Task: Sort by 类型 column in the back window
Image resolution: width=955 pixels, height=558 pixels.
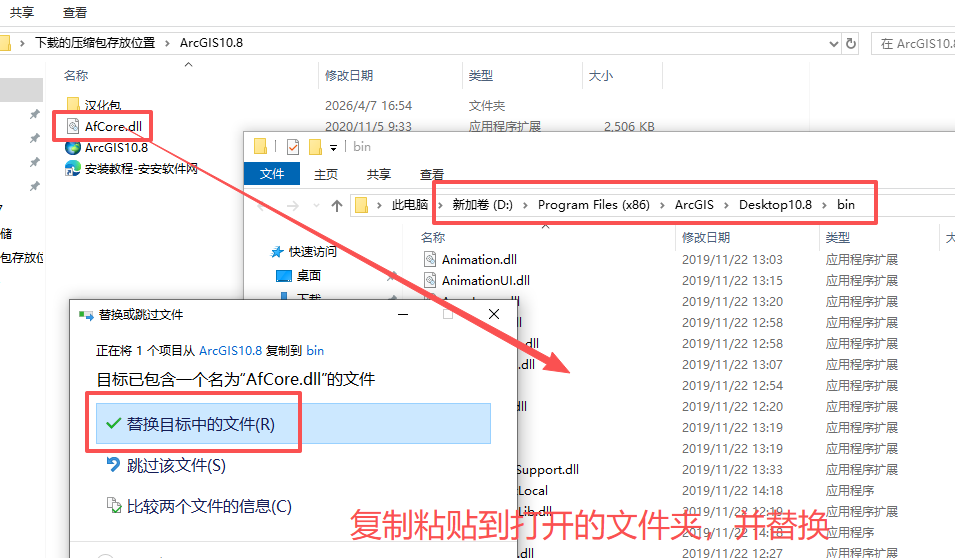Action: click(x=481, y=76)
